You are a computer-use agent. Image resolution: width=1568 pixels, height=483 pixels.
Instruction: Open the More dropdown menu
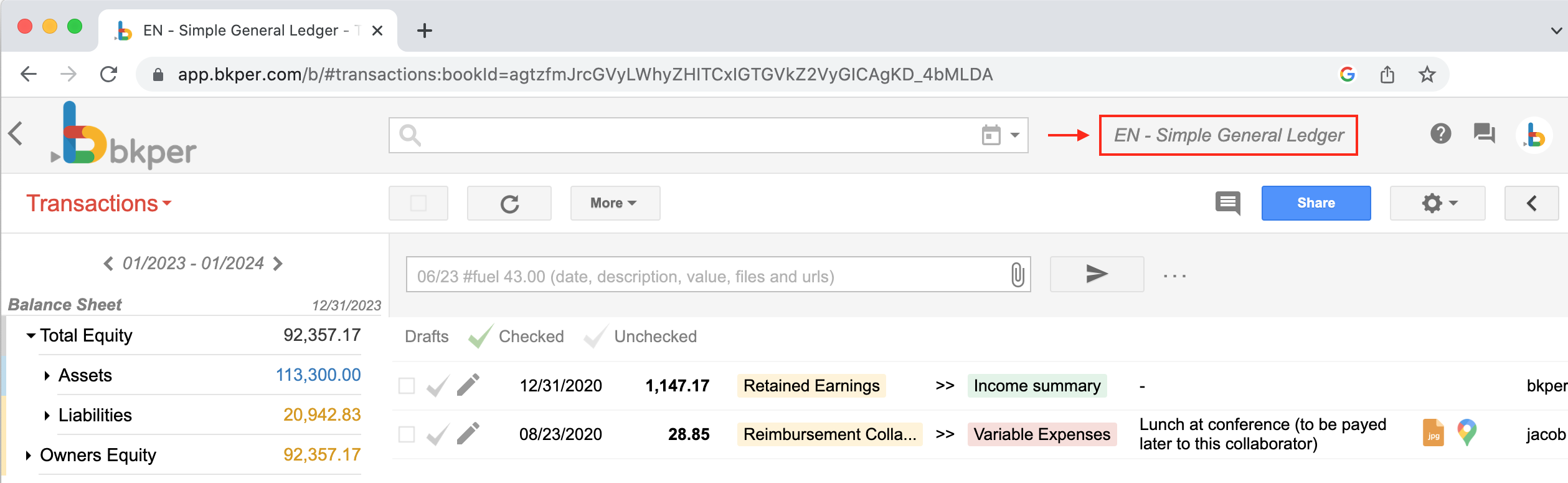pyautogui.click(x=614, y=204)
